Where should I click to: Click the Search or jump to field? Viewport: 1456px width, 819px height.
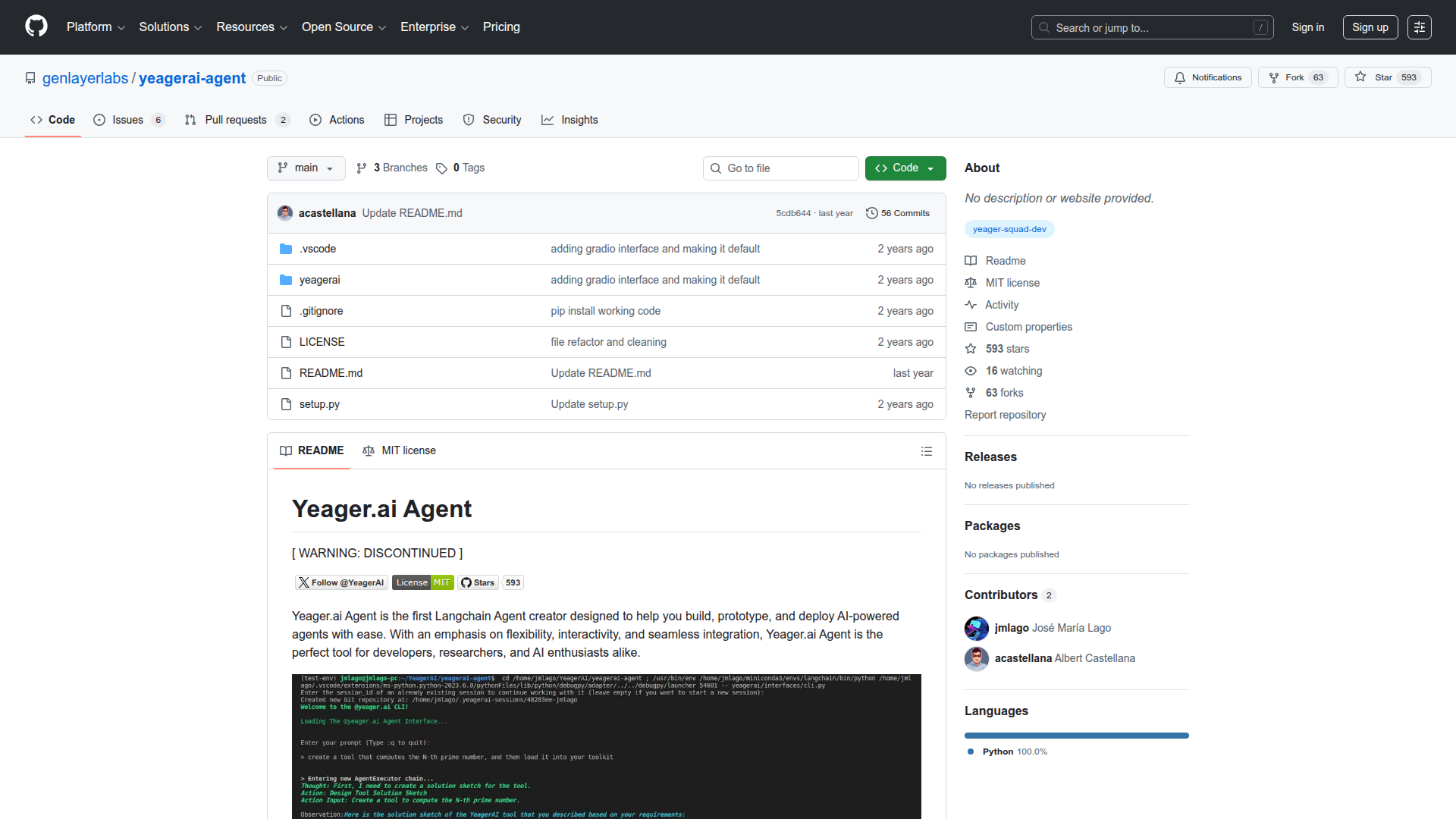pyautogui.click(x=1137, y=27)
